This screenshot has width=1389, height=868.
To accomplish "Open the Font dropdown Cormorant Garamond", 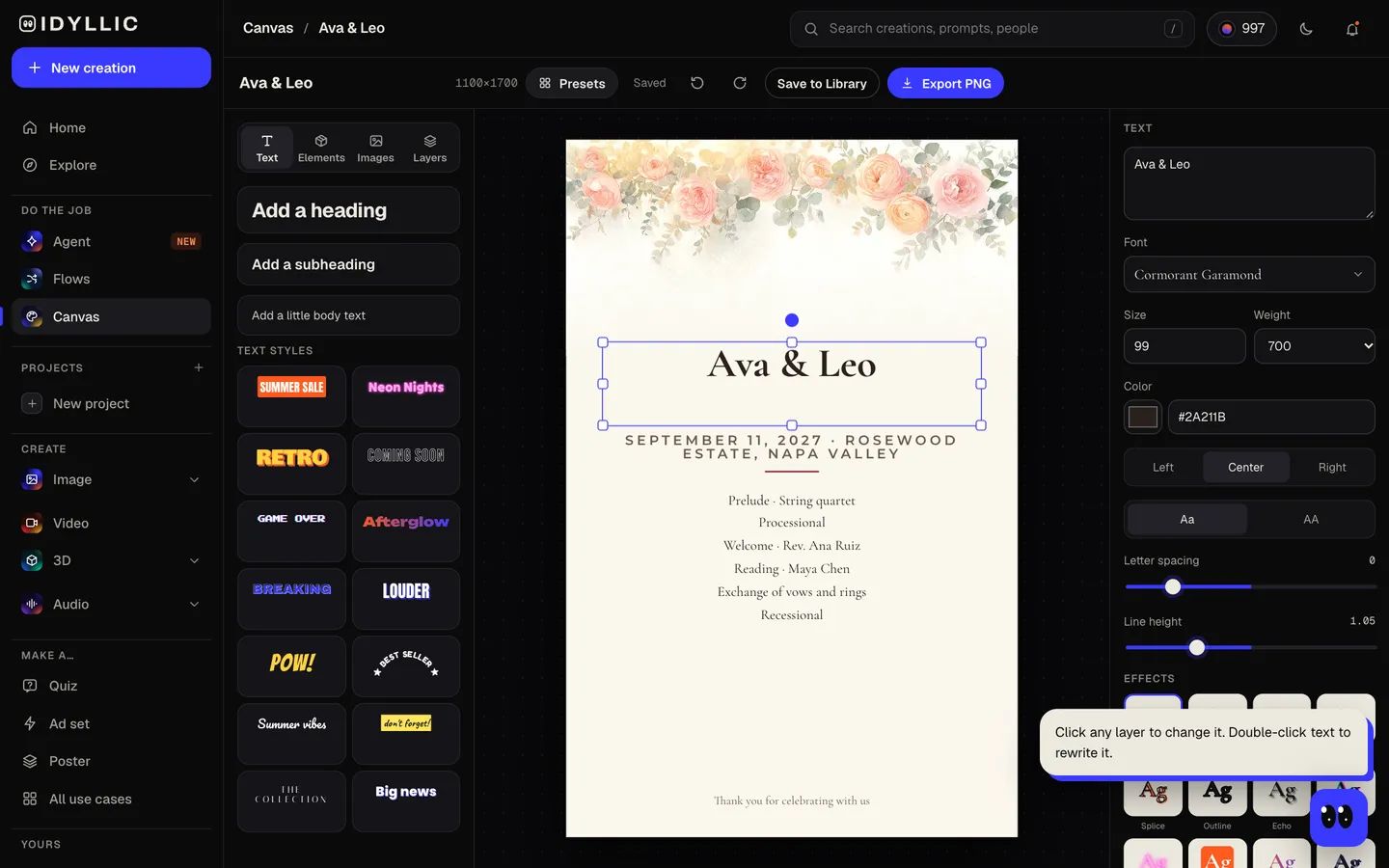I will tap(1249, 275).
